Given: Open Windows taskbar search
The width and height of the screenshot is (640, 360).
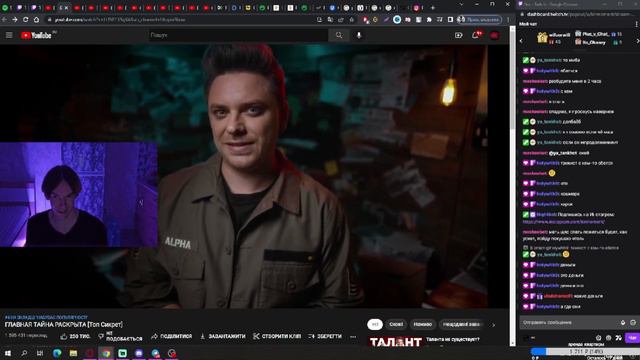Looking at the screenshot, I should pyautogui.click(x=24, y=353).
